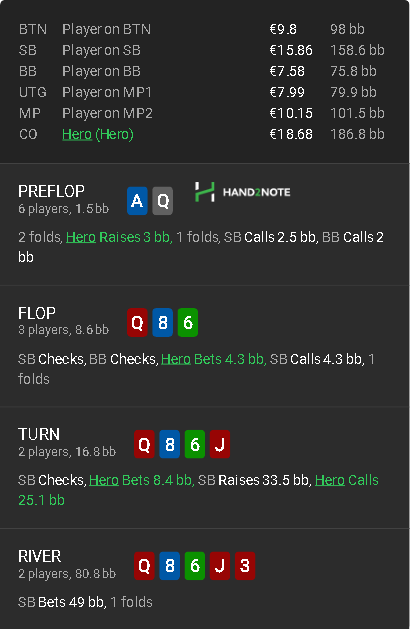Click the HAND2NOTE brand text
The width and height of the screenshot is (410, 629).
pos(257,192)
